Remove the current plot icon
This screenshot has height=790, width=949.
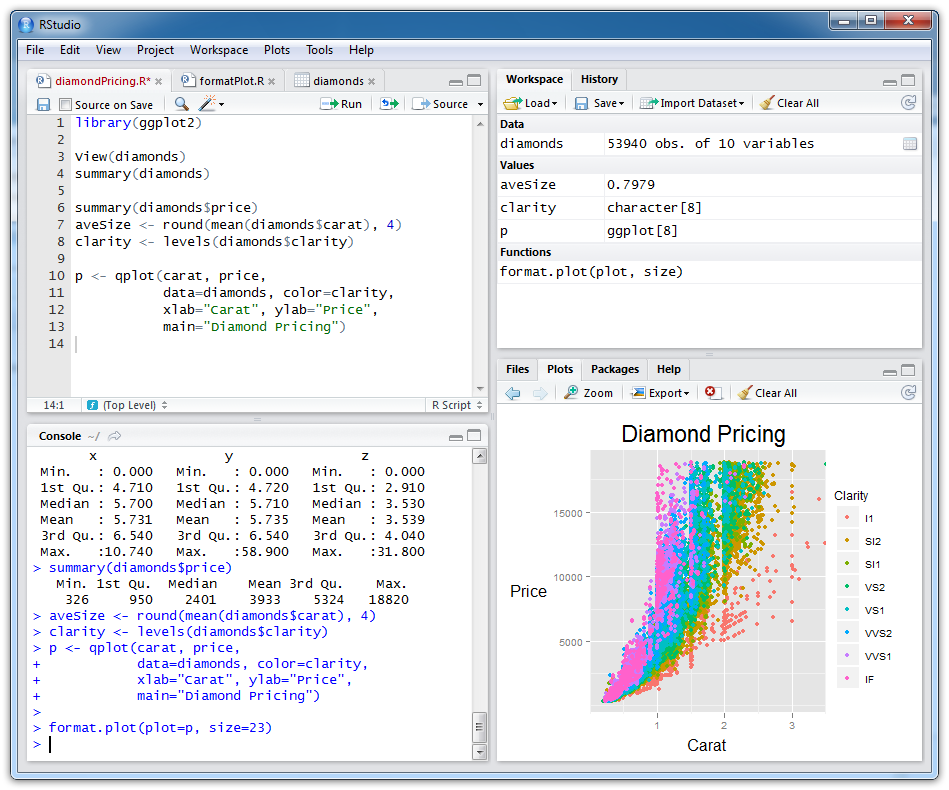713,393
